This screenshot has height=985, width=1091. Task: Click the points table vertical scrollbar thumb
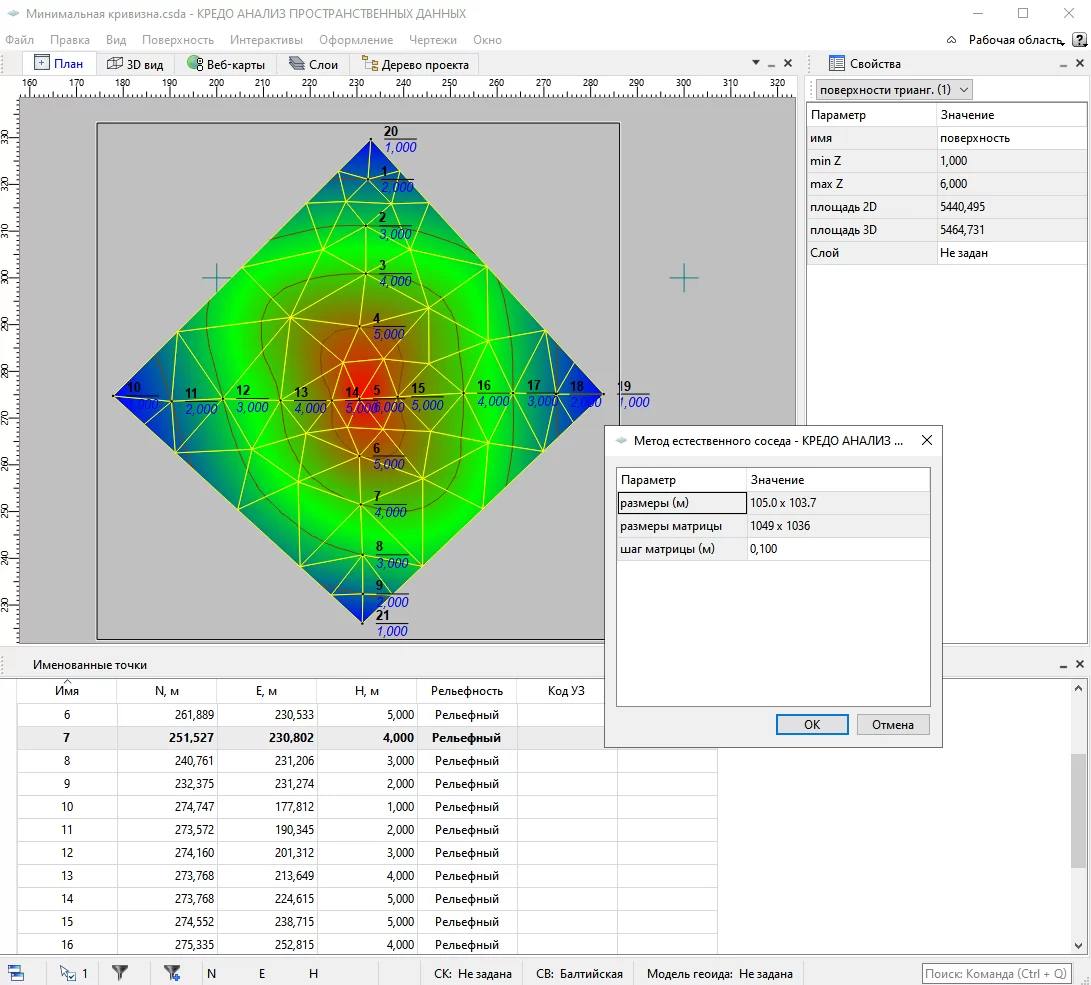coord(1078,810)
